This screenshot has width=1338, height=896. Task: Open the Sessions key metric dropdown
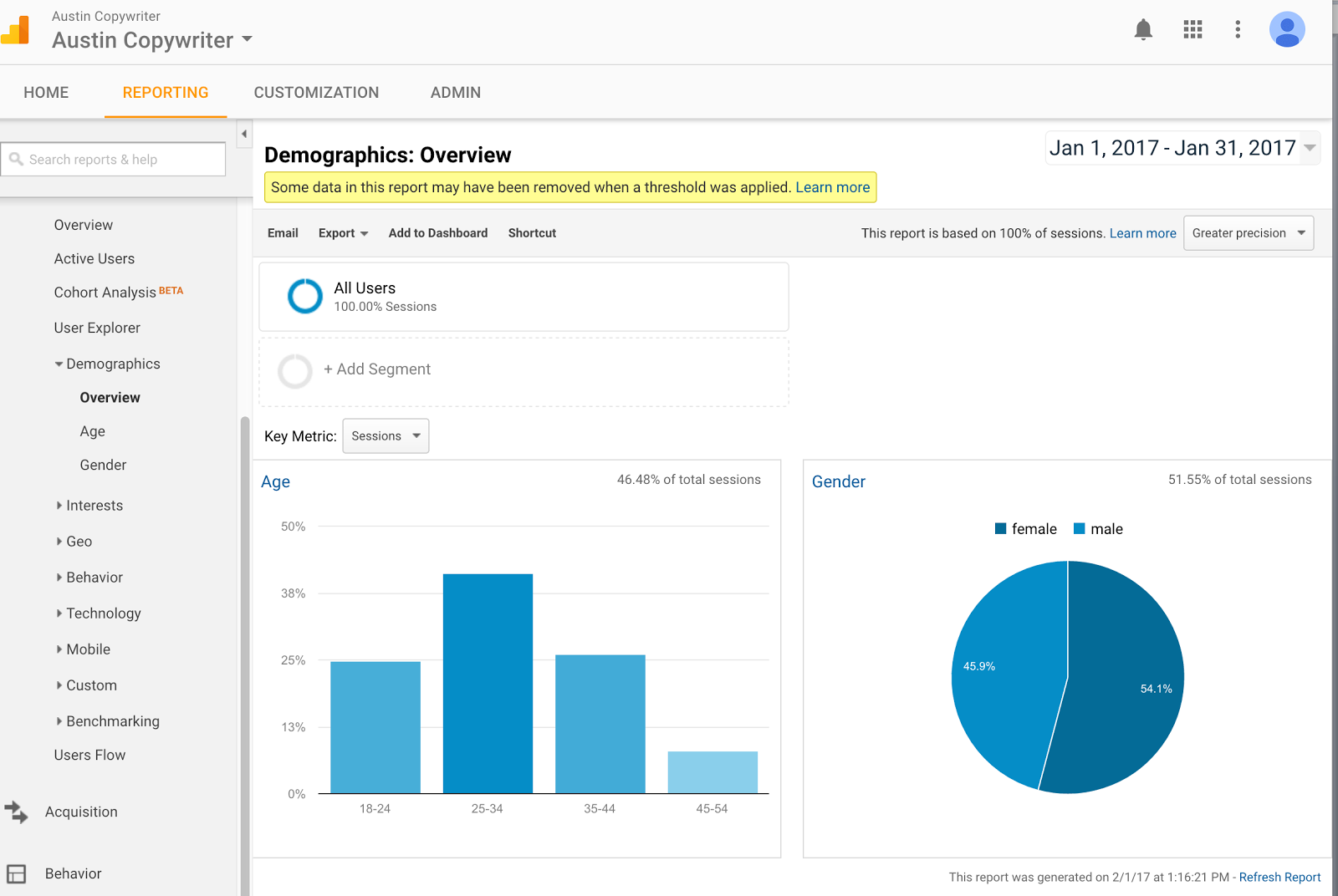tap(386, 436)
